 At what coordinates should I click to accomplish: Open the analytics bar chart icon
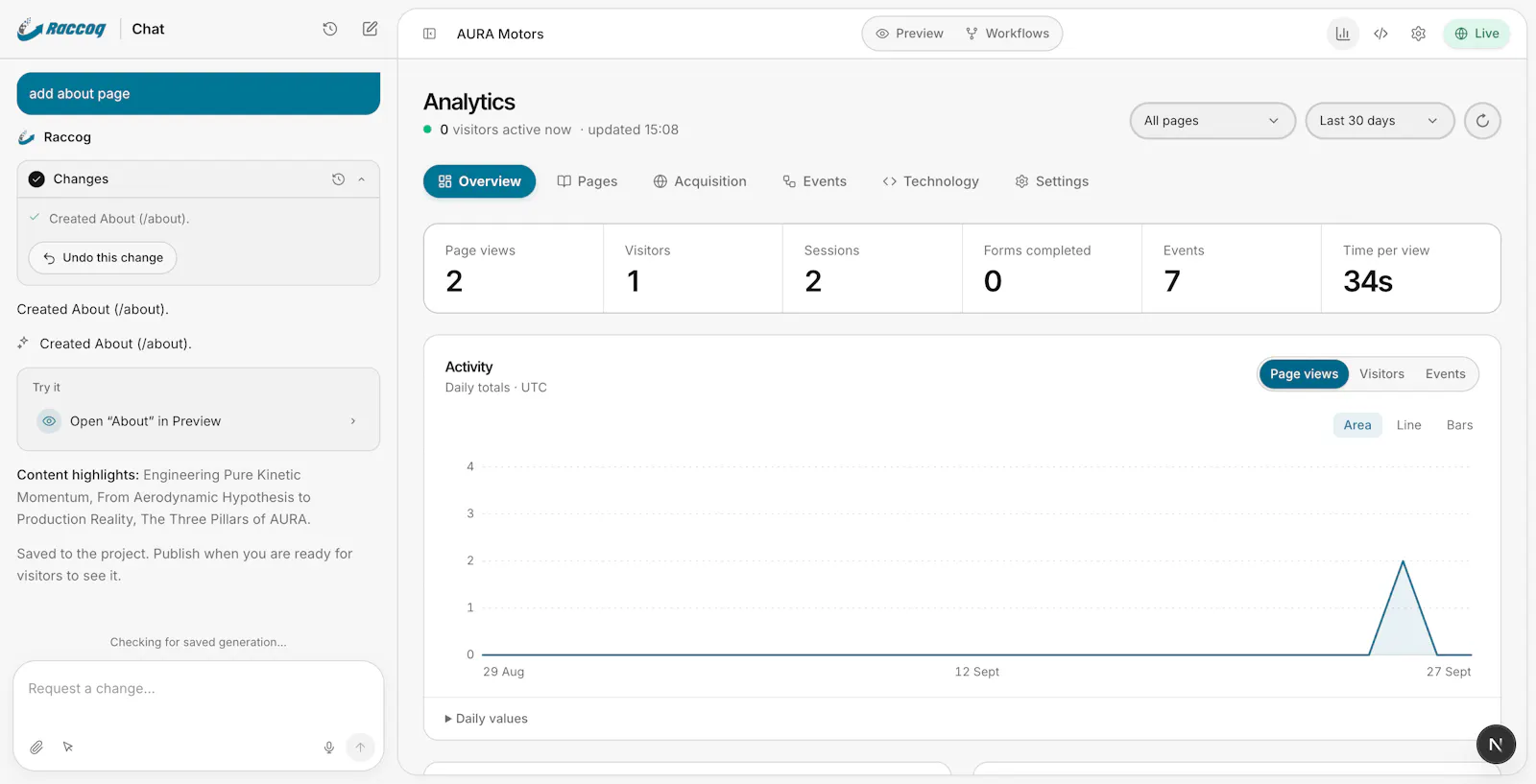tap(1342, 34)
